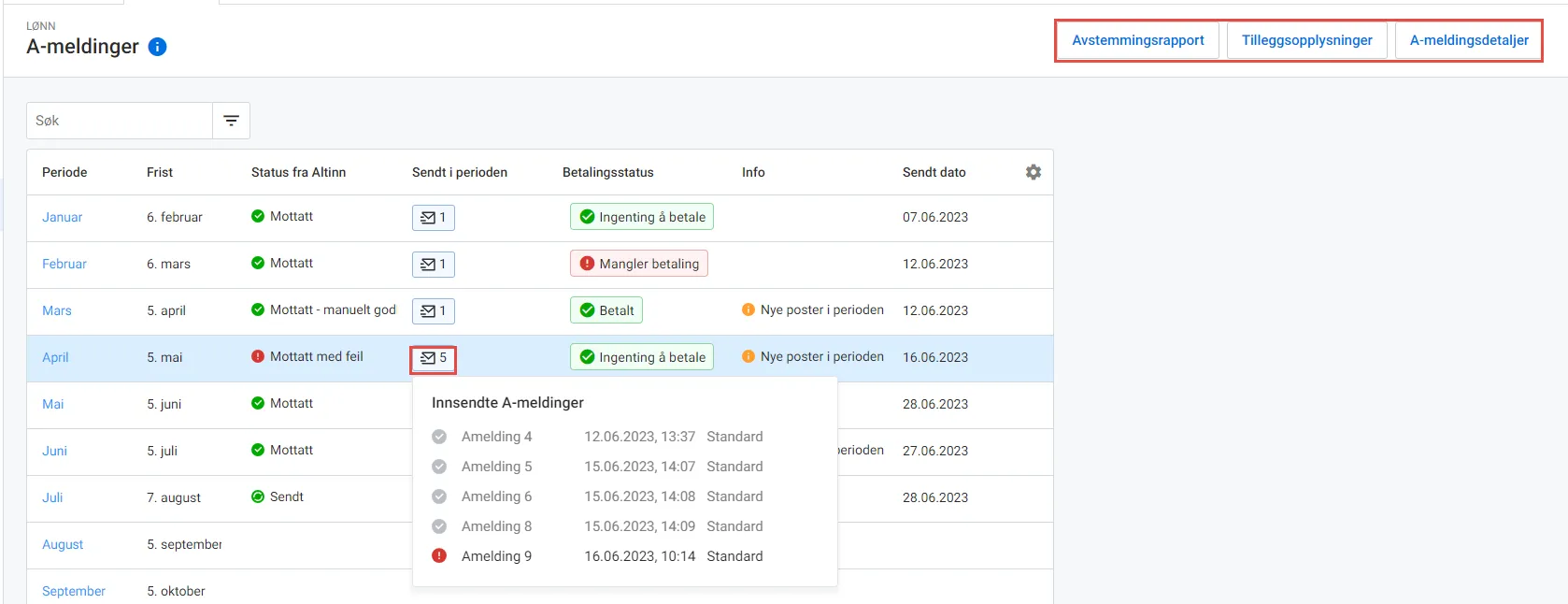Viewport: 1568px width, 604px height.
Task: Open the April period
Action: (55, 357)
